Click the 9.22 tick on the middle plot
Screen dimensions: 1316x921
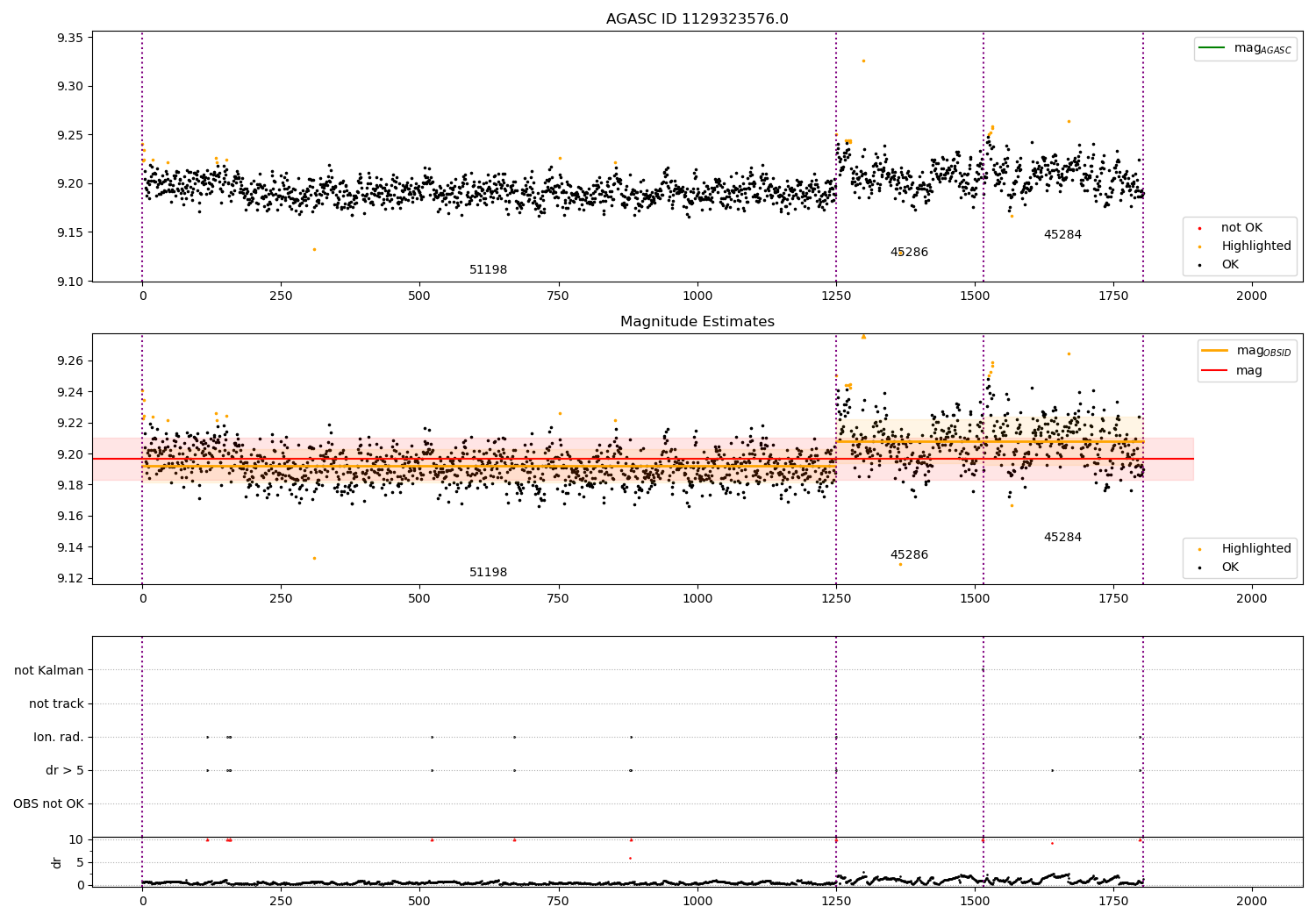point(70,424)
